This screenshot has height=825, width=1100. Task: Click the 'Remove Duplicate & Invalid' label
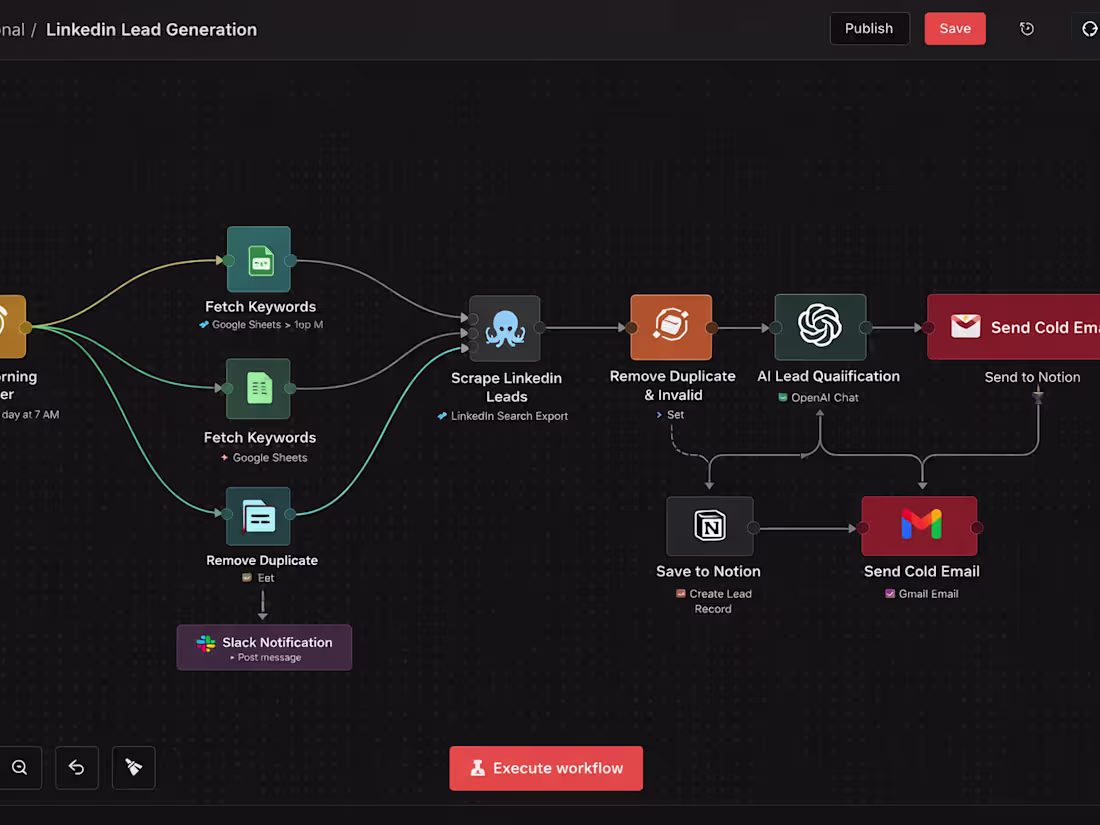pos(673,386)
